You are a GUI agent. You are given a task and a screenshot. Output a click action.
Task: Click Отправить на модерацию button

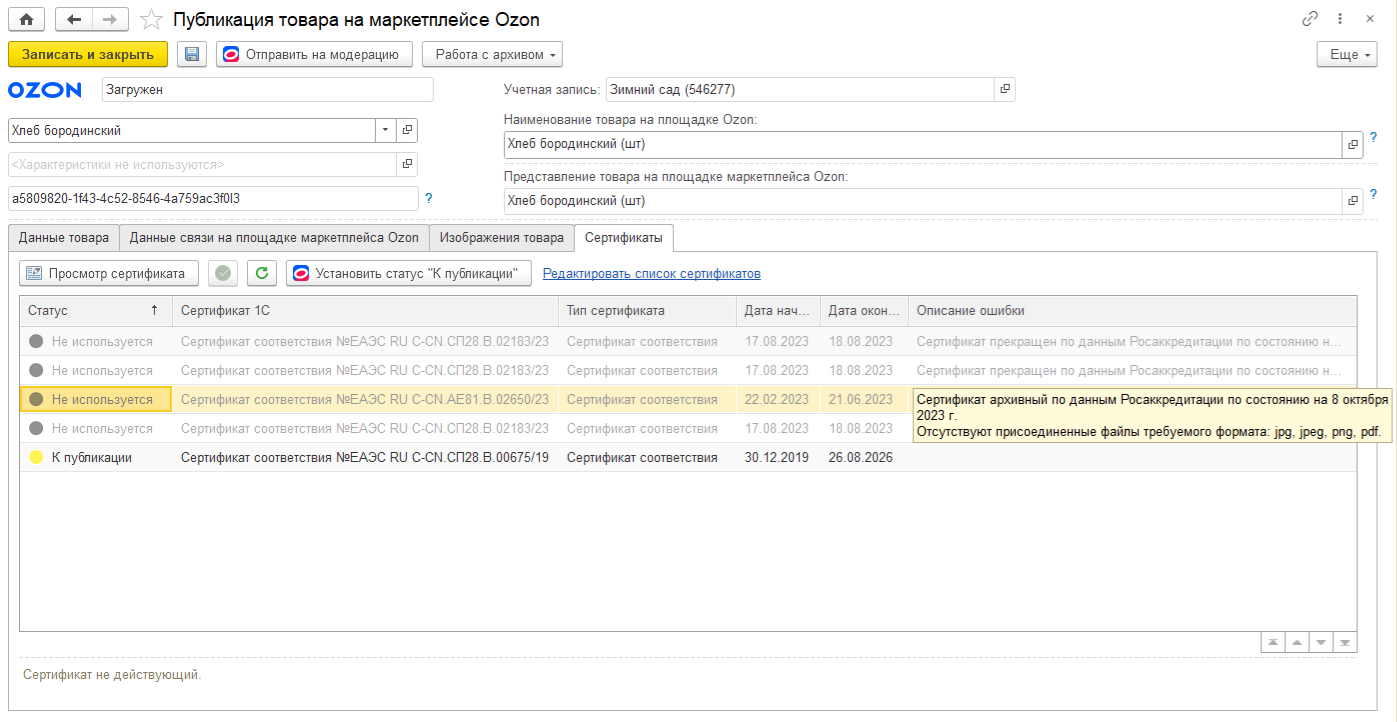[314, 54]
